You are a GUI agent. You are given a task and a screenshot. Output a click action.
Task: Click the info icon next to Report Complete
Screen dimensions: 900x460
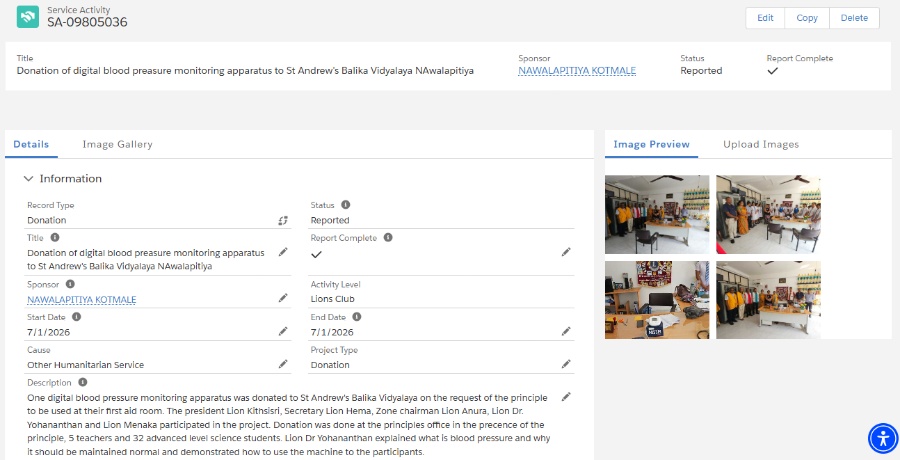388,237
